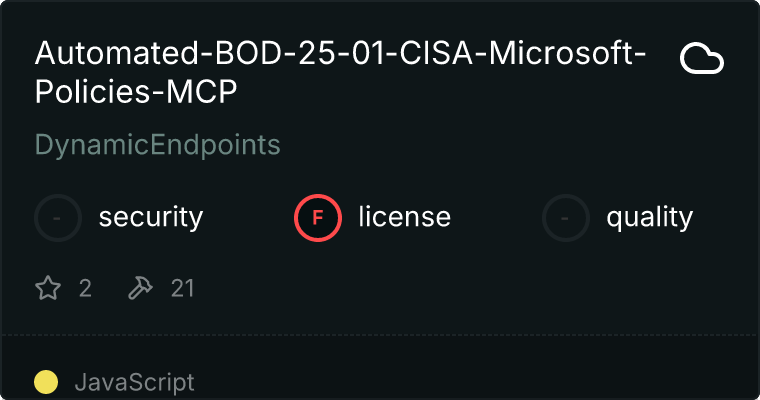Click the dash inside the quality badge
This screenshot has height=400, width=760.
pyautogui.click(x=566, y=217)
